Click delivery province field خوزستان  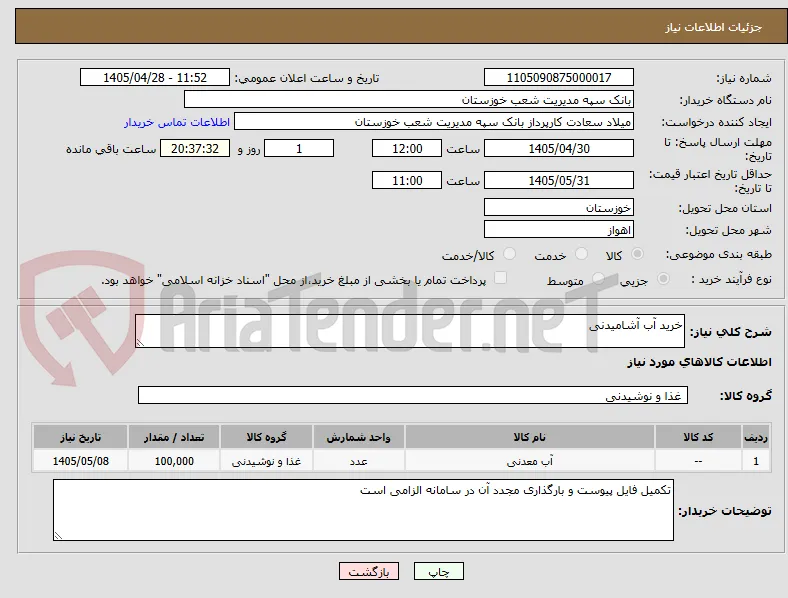coord(558,208)
